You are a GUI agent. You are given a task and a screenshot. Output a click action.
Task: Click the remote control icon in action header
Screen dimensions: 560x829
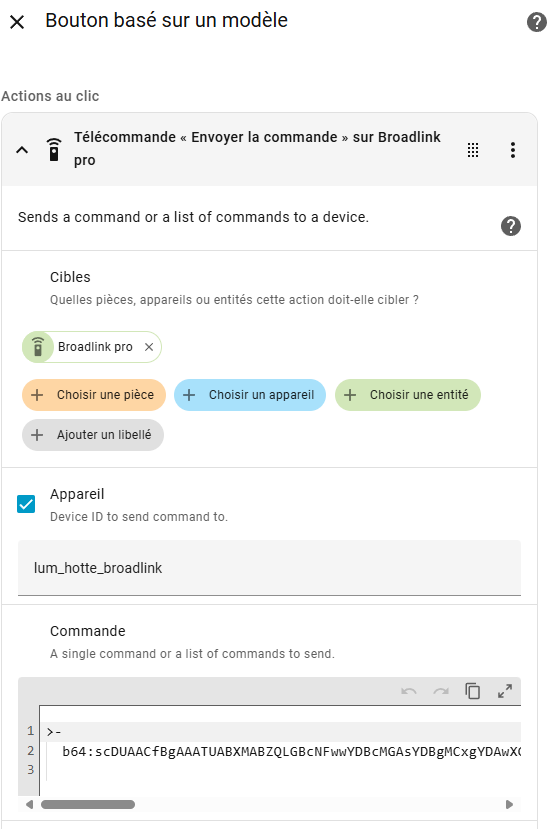53,149
